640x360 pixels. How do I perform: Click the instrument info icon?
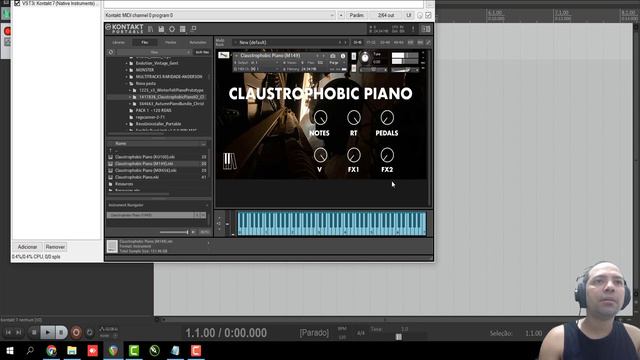tap(342, 56)
